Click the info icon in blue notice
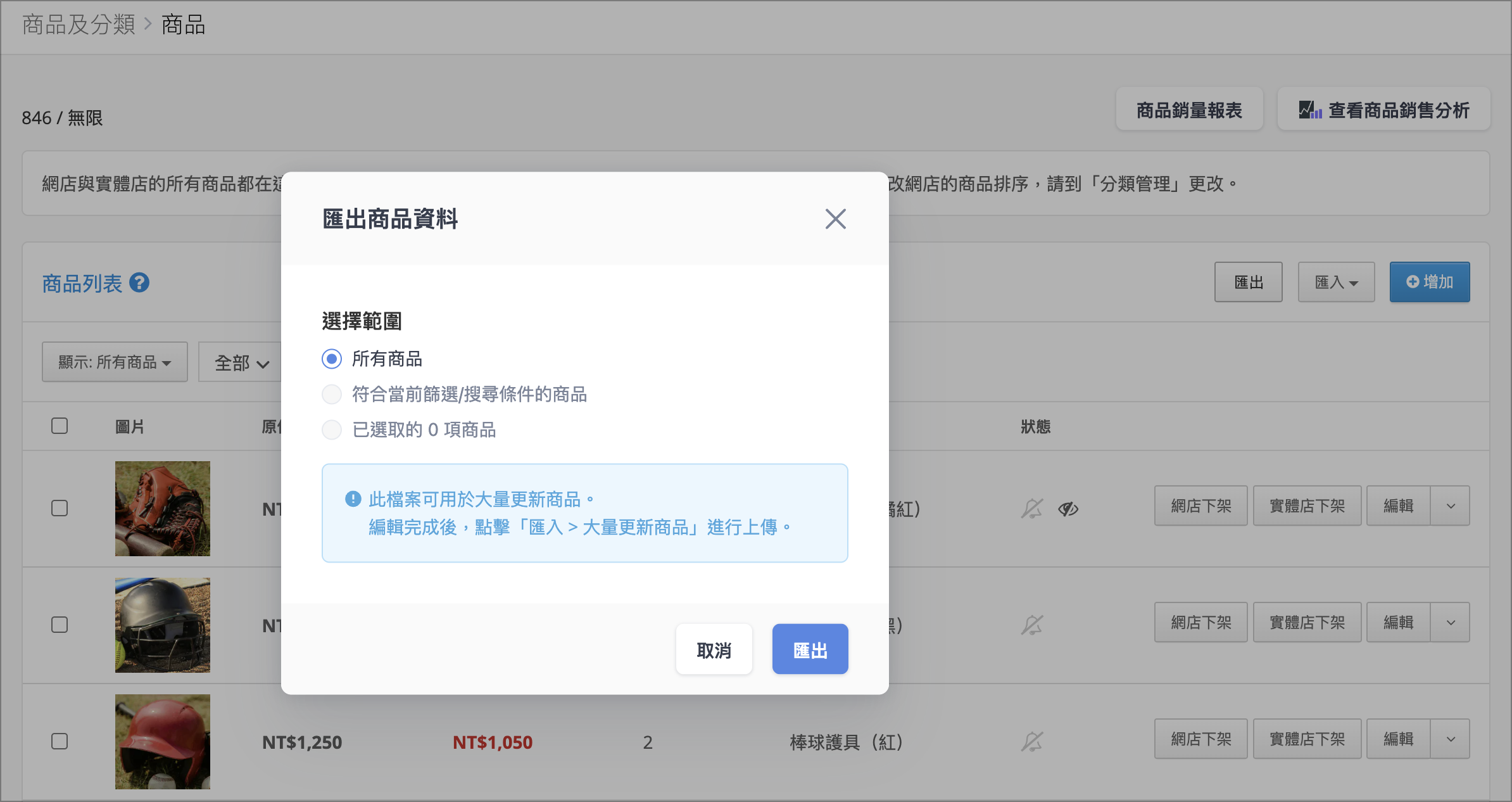 pos(353,499)
